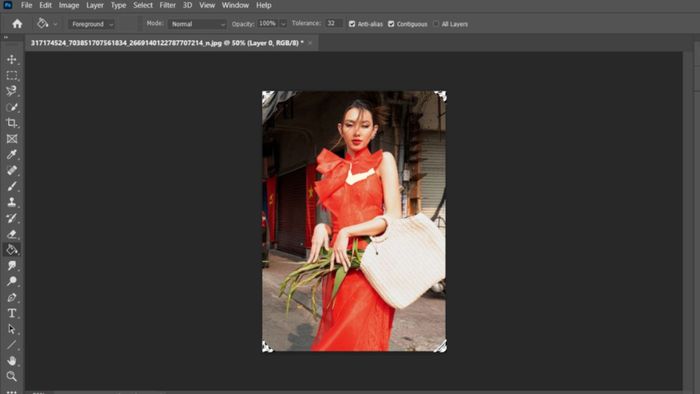Viewport: 700px width, 394px height.
Task: Open the View menu
Action: click(x=207, y=5)
